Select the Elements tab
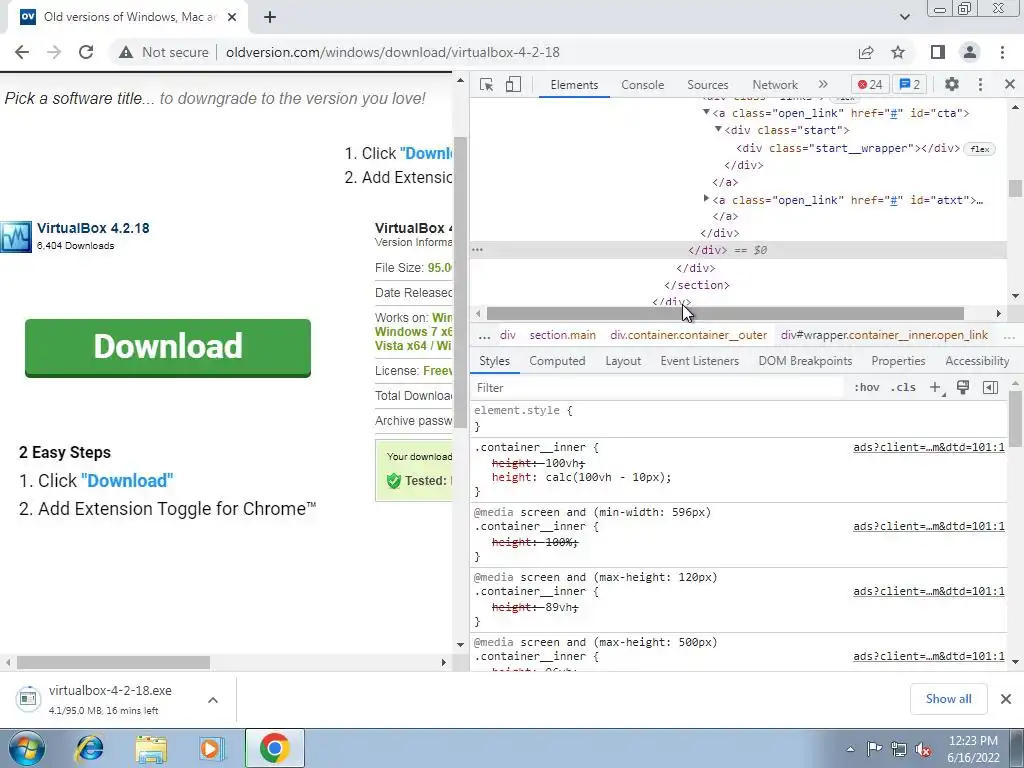This screenshot has width=1024, height=768. click(574, 85)
